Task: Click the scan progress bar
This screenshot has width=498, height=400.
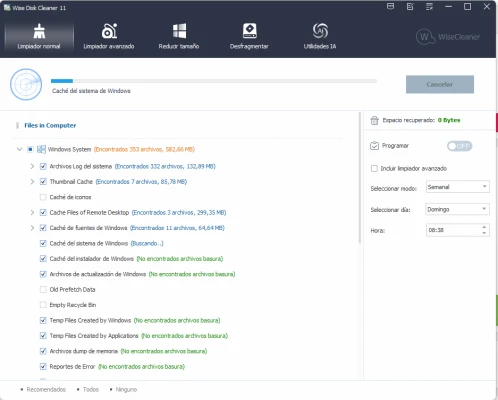Action: [x=214, y=81]
